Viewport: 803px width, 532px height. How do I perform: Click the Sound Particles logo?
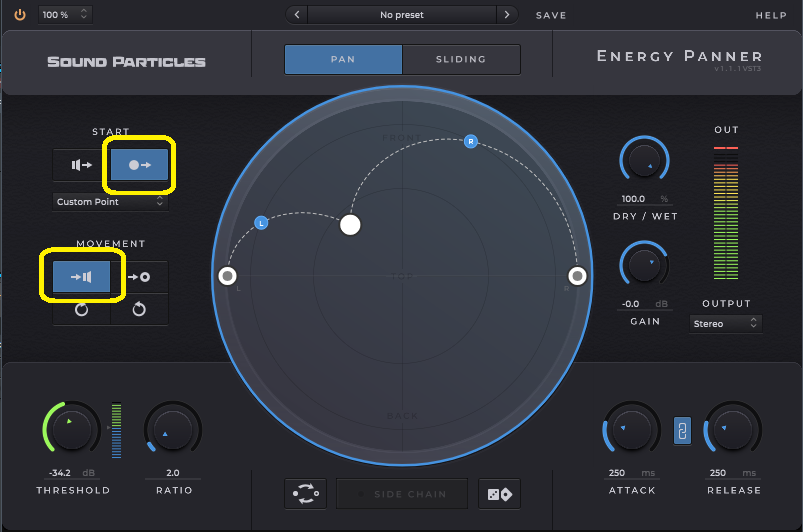126,62
